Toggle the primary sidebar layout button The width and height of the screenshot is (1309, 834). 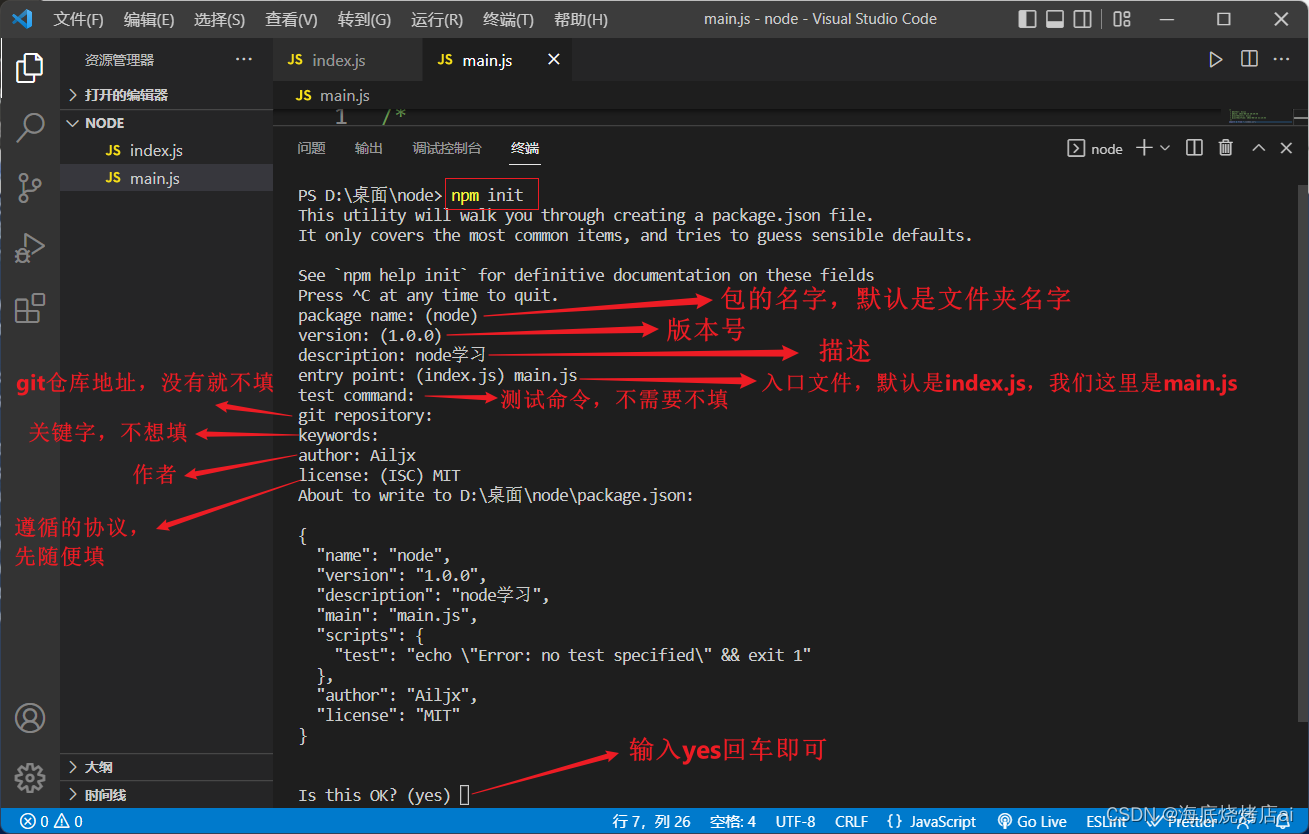click(x=1027, y=19)
